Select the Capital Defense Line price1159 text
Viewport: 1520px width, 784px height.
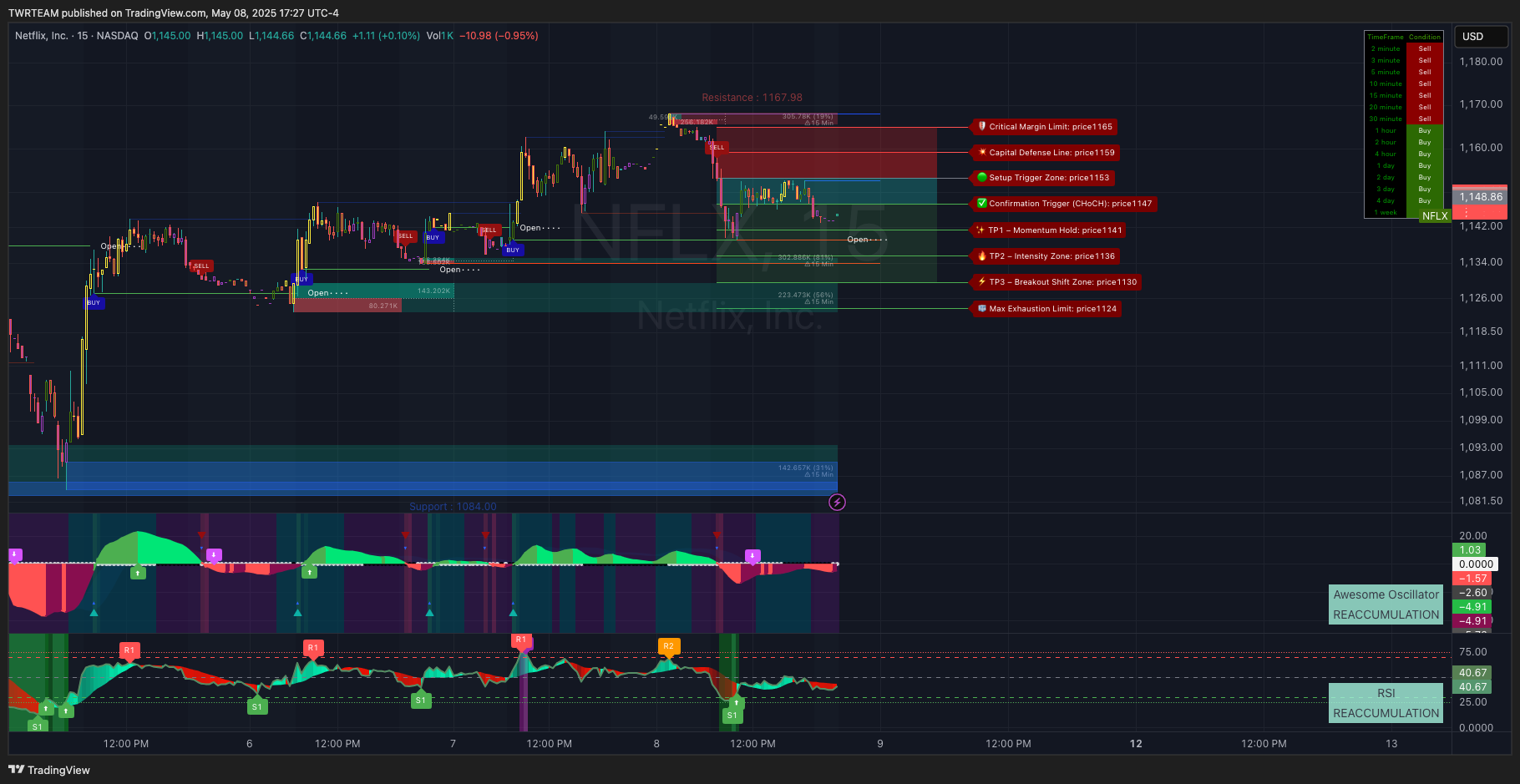[x=1051, y=153]
